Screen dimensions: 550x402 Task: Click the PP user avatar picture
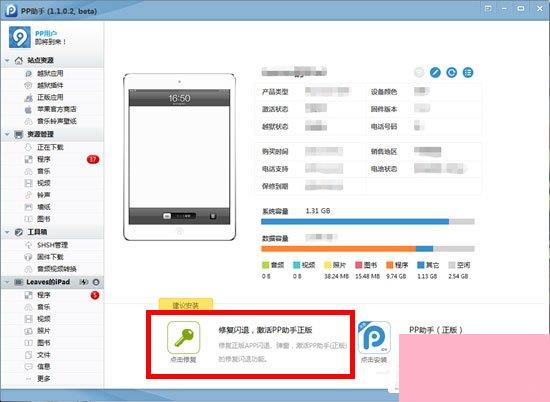pyautogui.click(x=20, y=37)
